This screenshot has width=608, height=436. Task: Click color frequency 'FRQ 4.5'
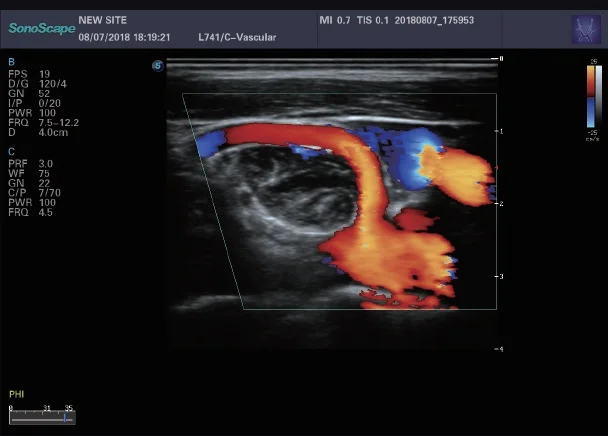point(30,212)
